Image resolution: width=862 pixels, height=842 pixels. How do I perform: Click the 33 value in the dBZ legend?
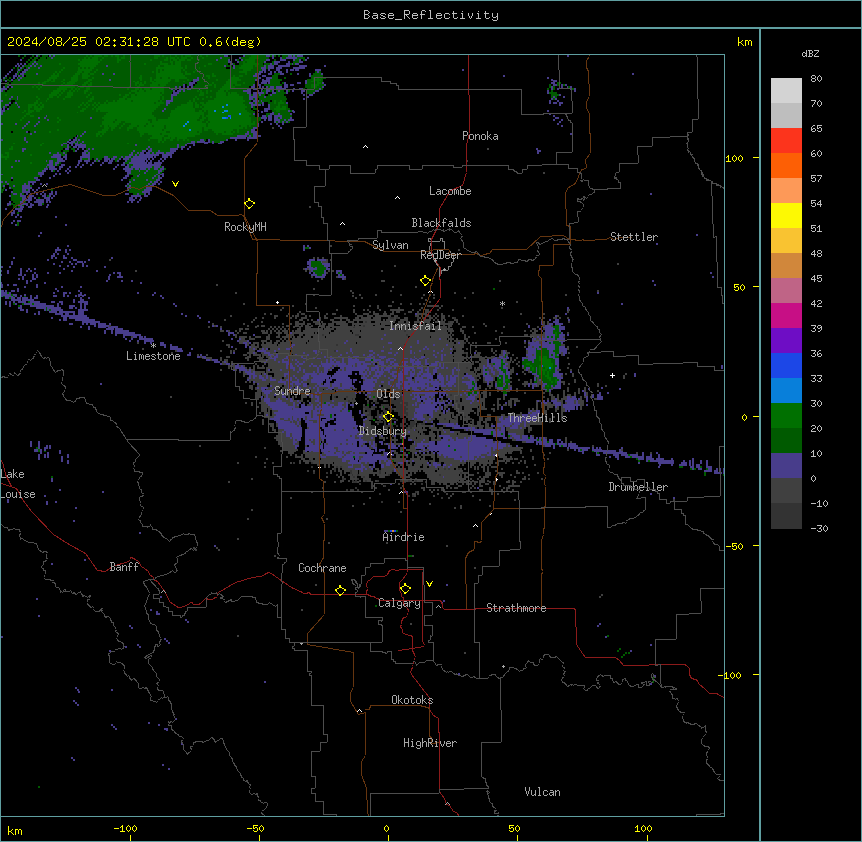click(816, 379)
